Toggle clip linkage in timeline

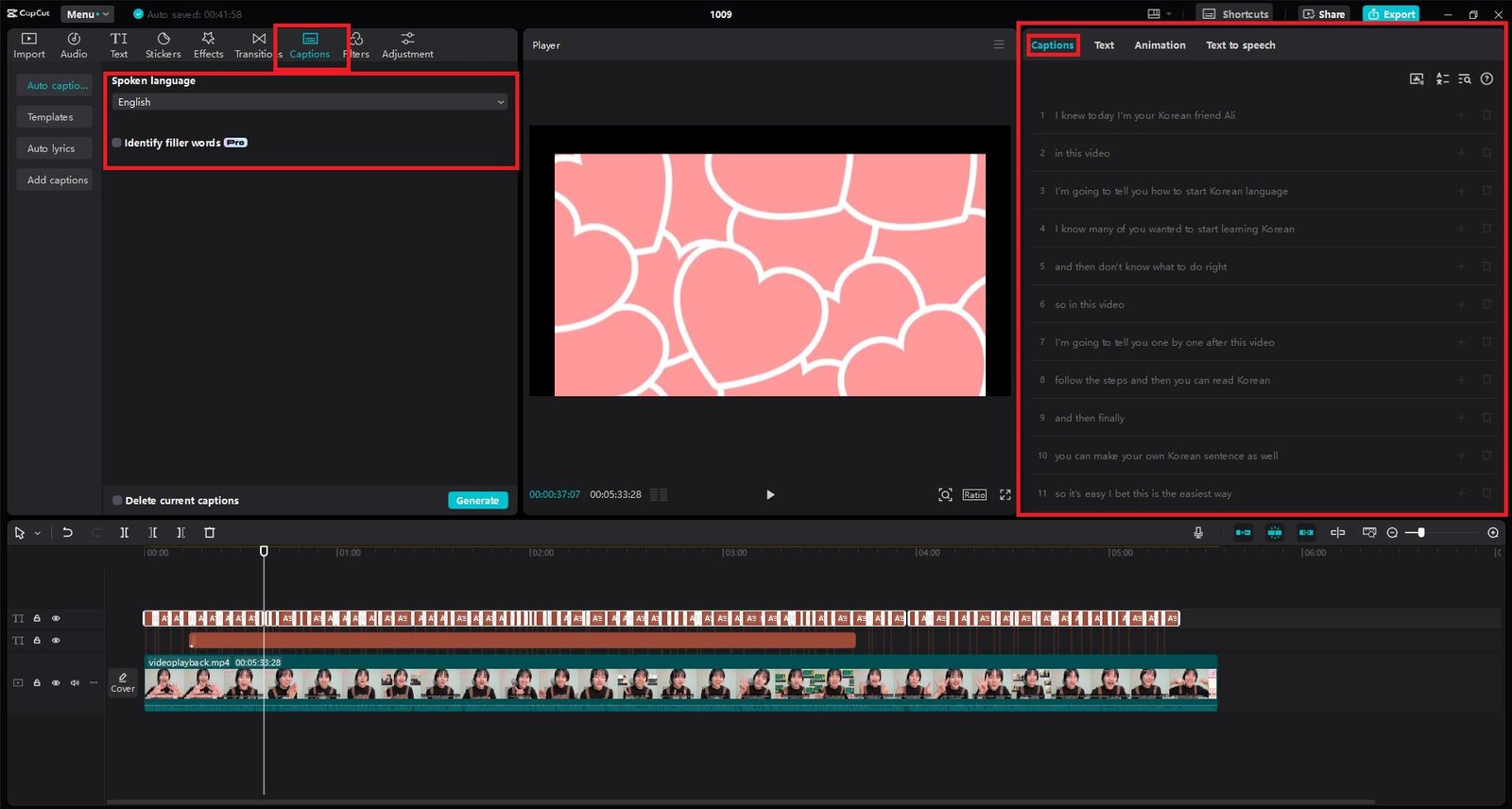(1306, 533)
